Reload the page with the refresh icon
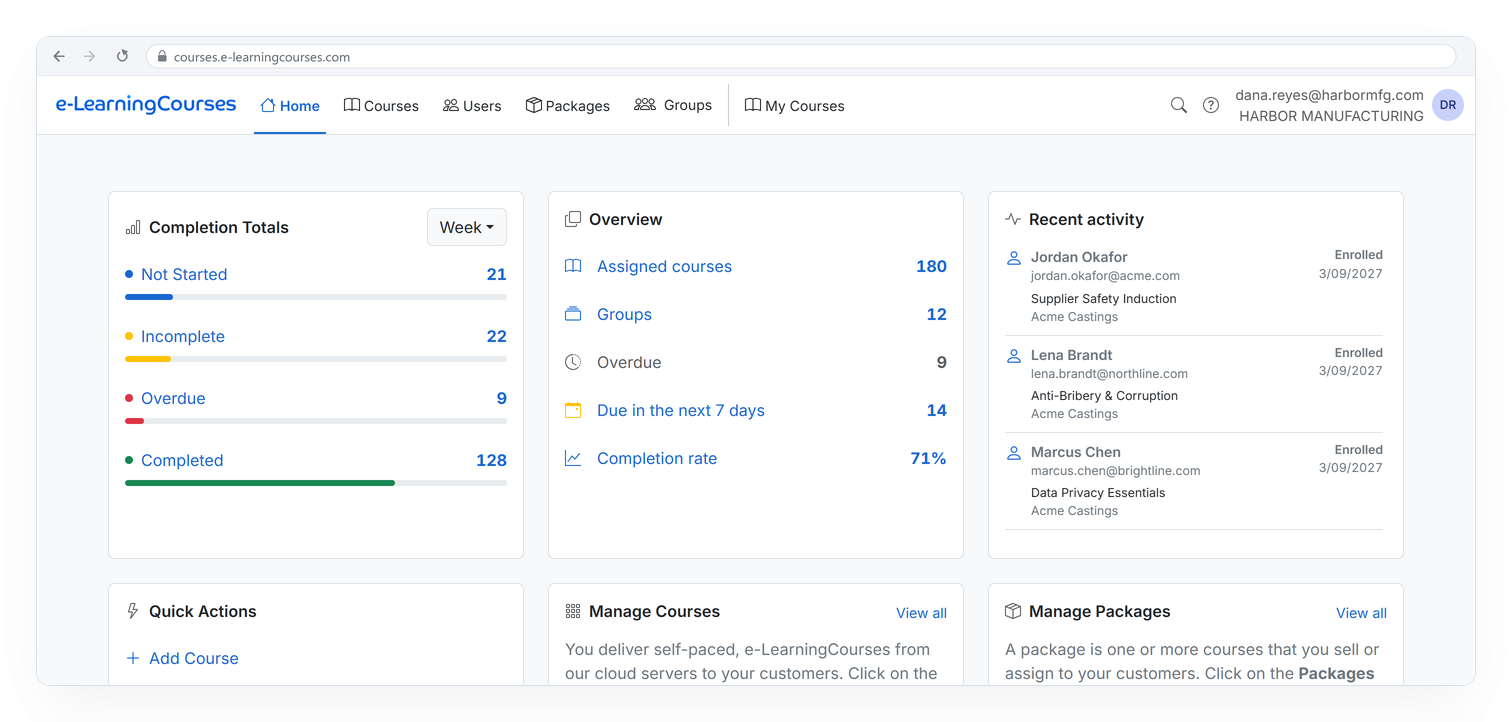Image resolution: width=1512 pixels, height=722 pixels. tap(122, 57)
